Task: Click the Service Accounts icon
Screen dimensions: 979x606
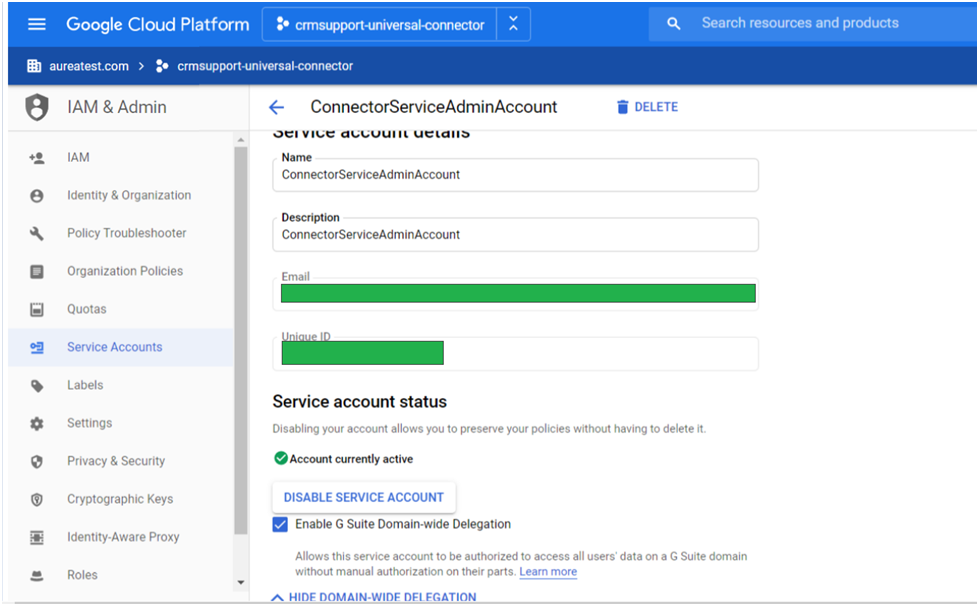Action: tap(37, 348)
